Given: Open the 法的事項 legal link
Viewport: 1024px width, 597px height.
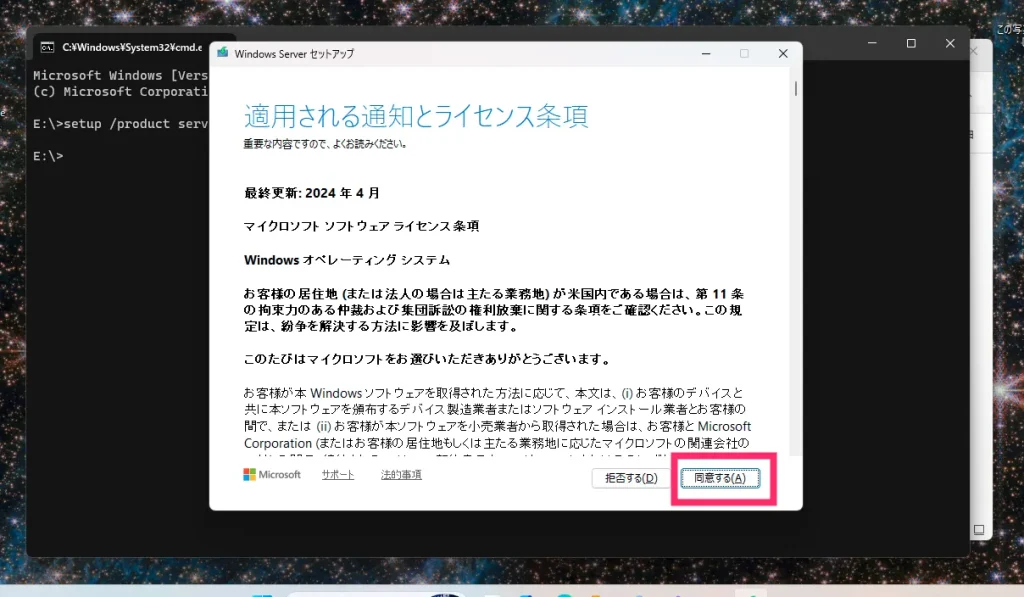Looking at the screenshot, I should click(401, 475).
